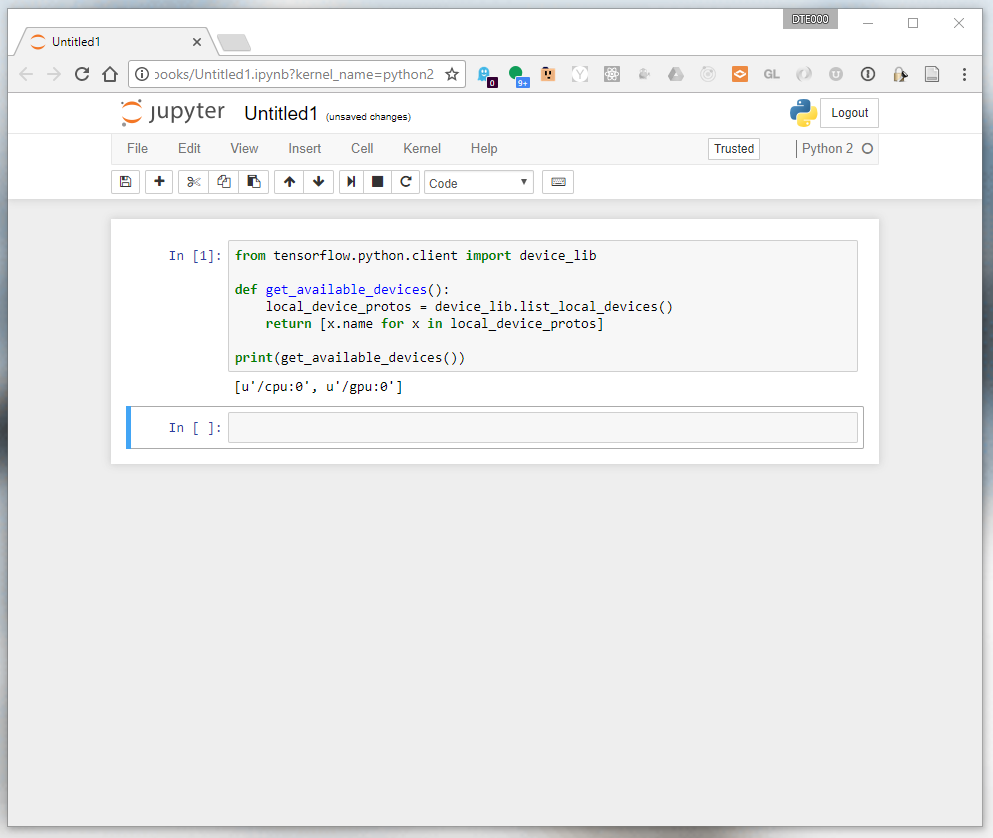Toggle the Trusted notebook button
This screenshot has height=838, width=993.
pyautogui.click(x=734, y=149)
